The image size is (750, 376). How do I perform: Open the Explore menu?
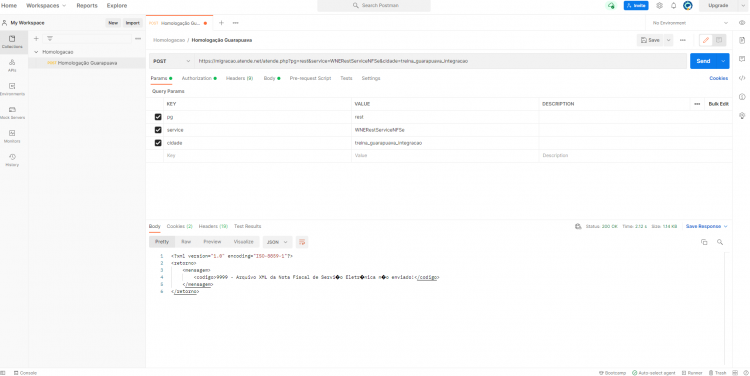click(117, 6)
